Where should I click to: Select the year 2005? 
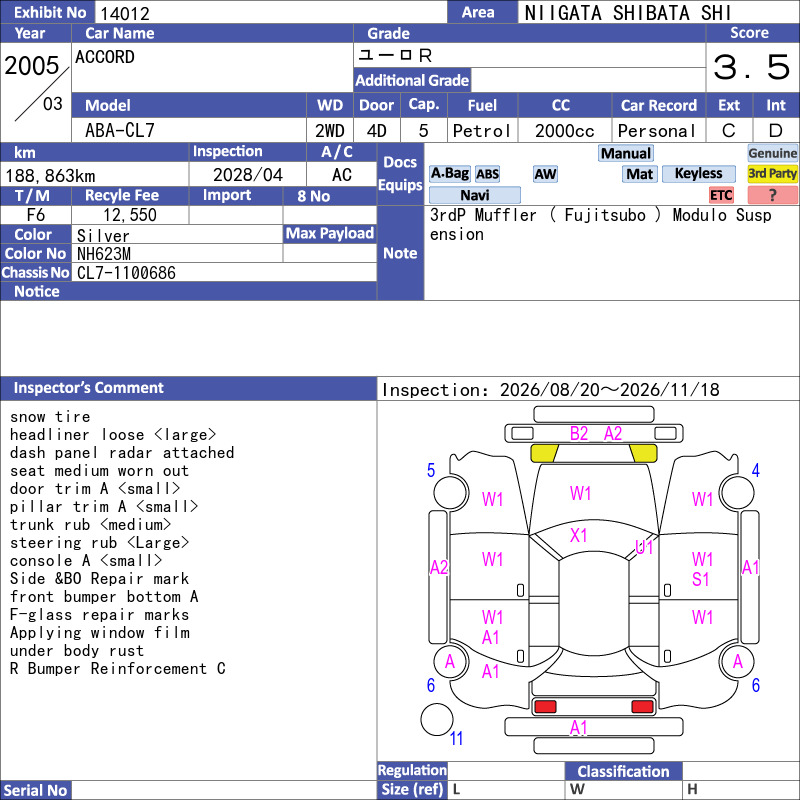pos(32,66)
